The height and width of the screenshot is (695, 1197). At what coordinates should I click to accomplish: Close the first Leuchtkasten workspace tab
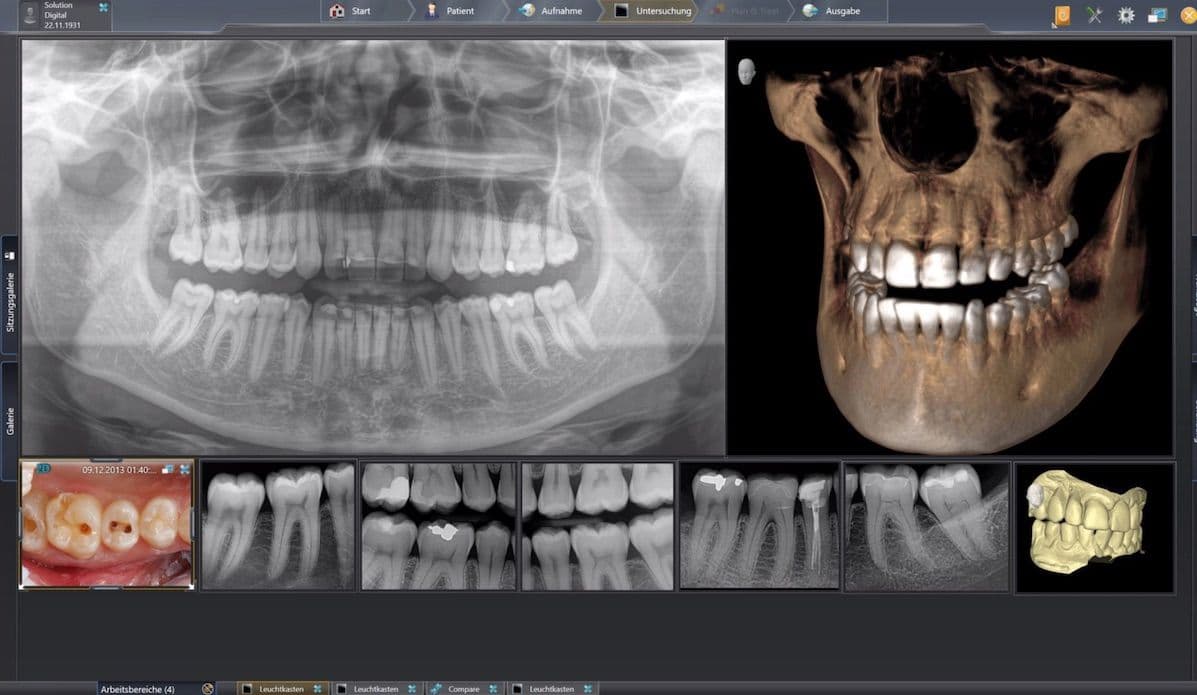pos(318,689)
